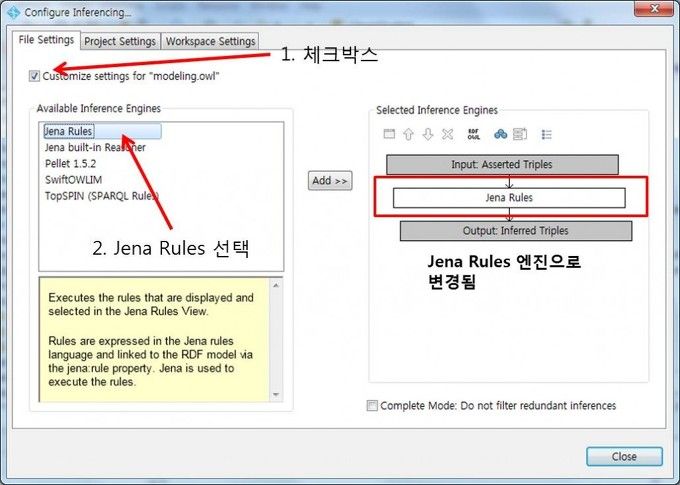This screenshot has width=680, height=485.
Task: Select Pellet 1.5.2 engine
Action: point(70,164)
